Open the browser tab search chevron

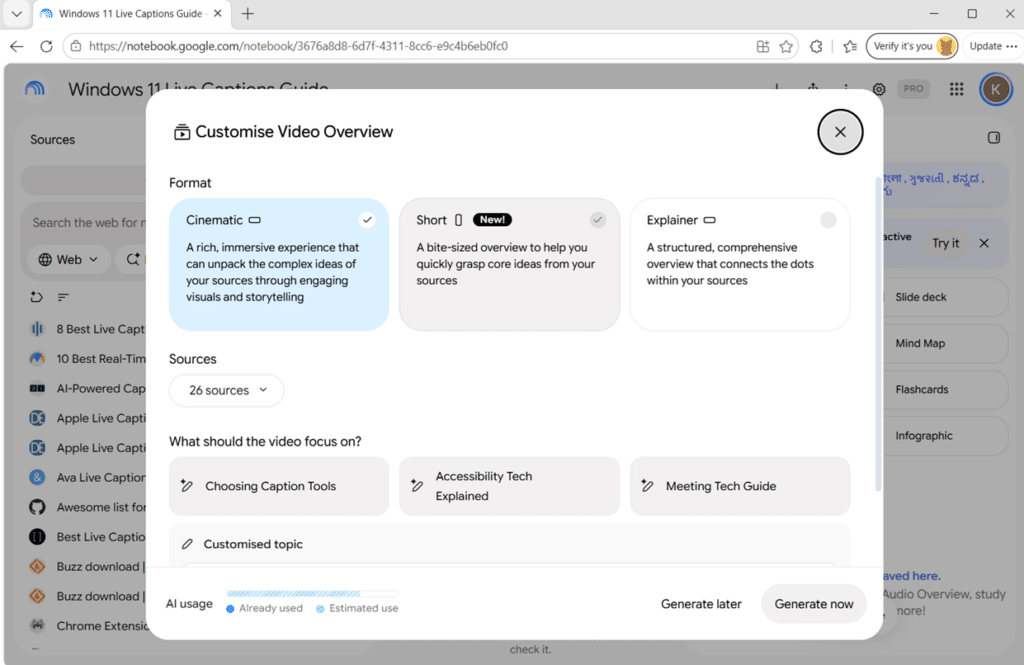(17, 14)
